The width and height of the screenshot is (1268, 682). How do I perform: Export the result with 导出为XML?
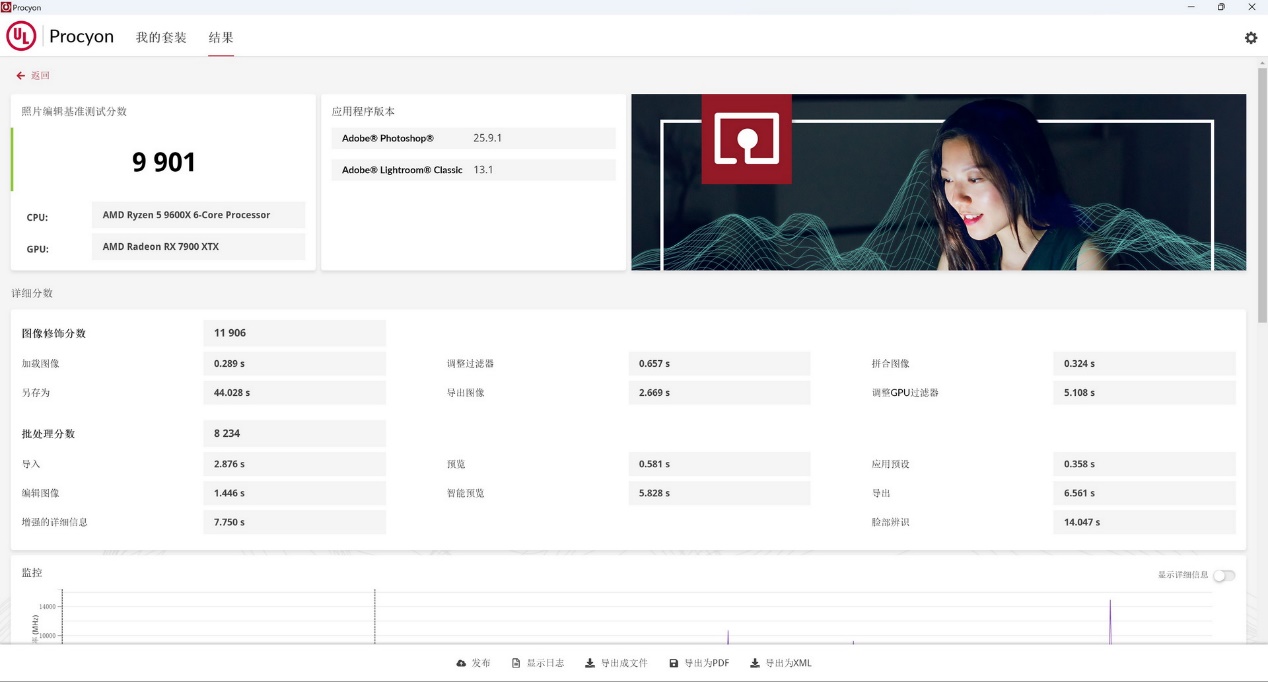tap(780, 663)
